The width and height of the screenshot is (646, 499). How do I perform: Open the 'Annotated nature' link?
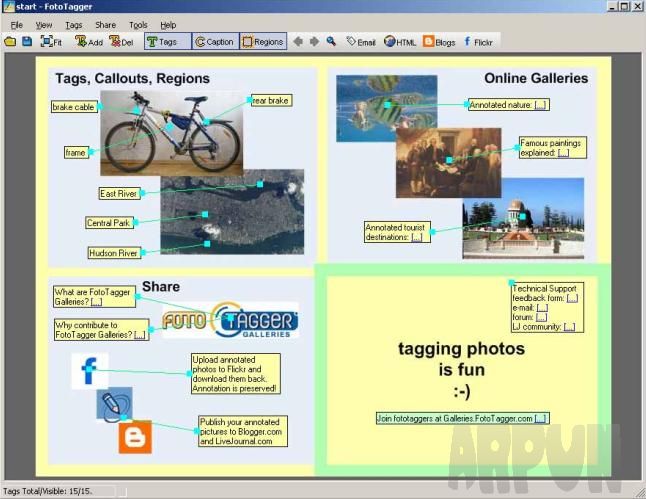[x=540, y=105]
